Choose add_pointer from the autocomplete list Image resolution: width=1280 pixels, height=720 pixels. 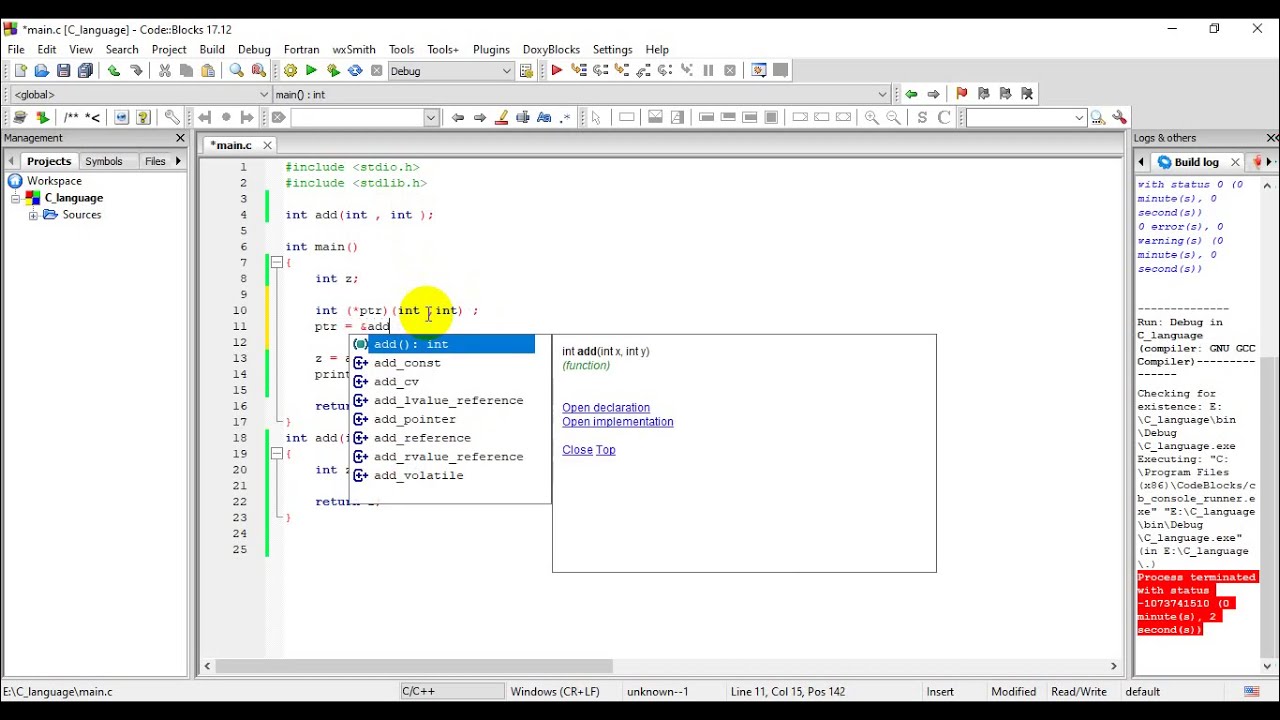point(443,419)
